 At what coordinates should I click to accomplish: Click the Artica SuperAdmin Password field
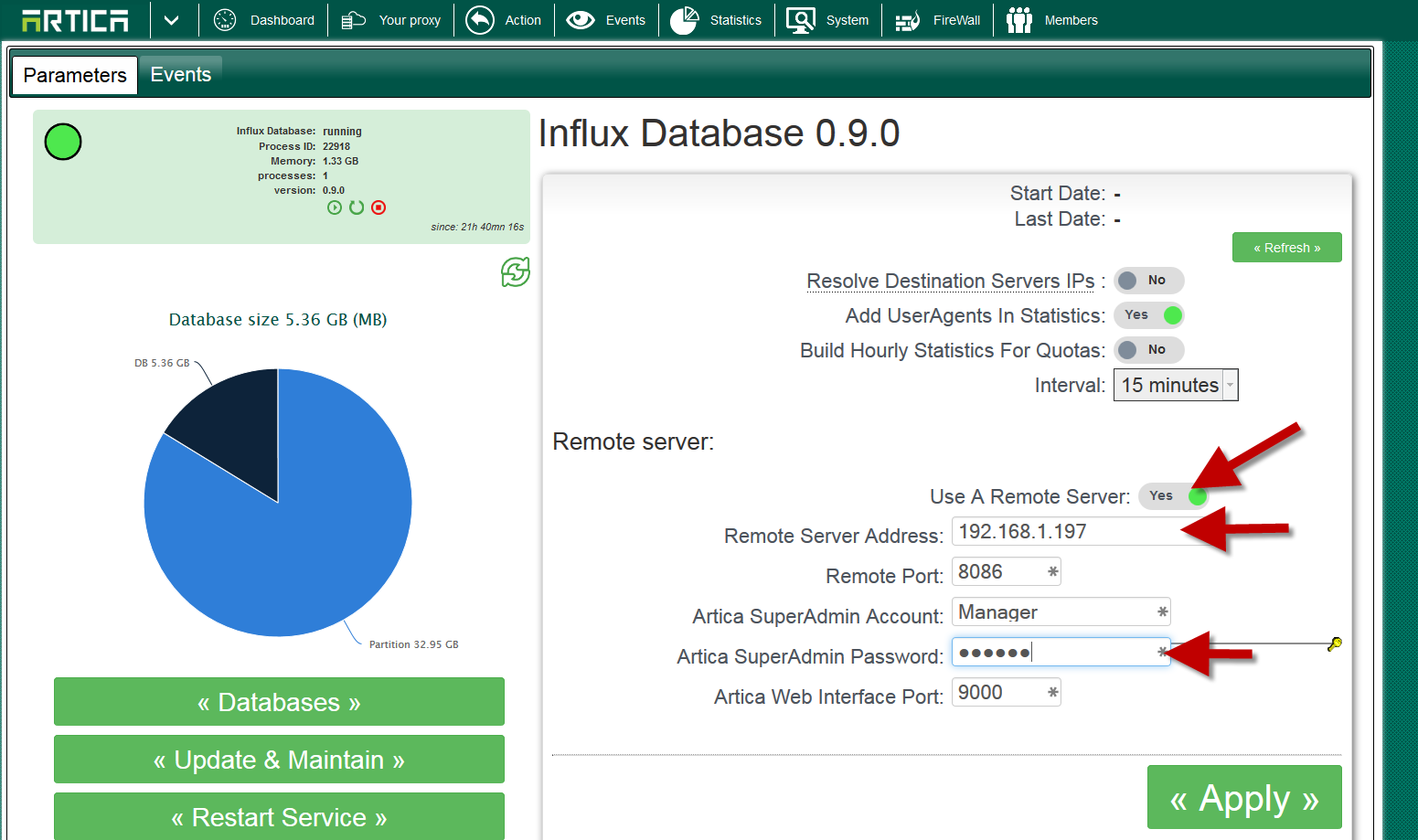click(x=1061, y=653)
